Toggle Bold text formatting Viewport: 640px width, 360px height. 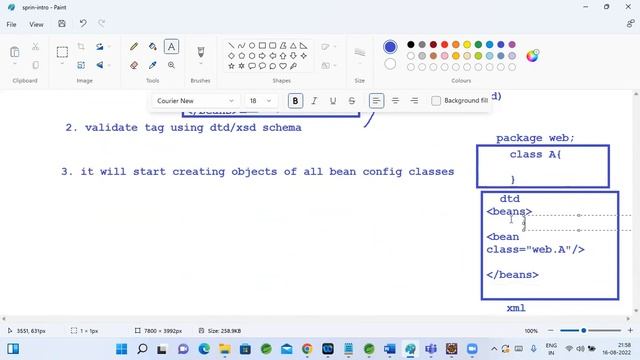[295, 100]
